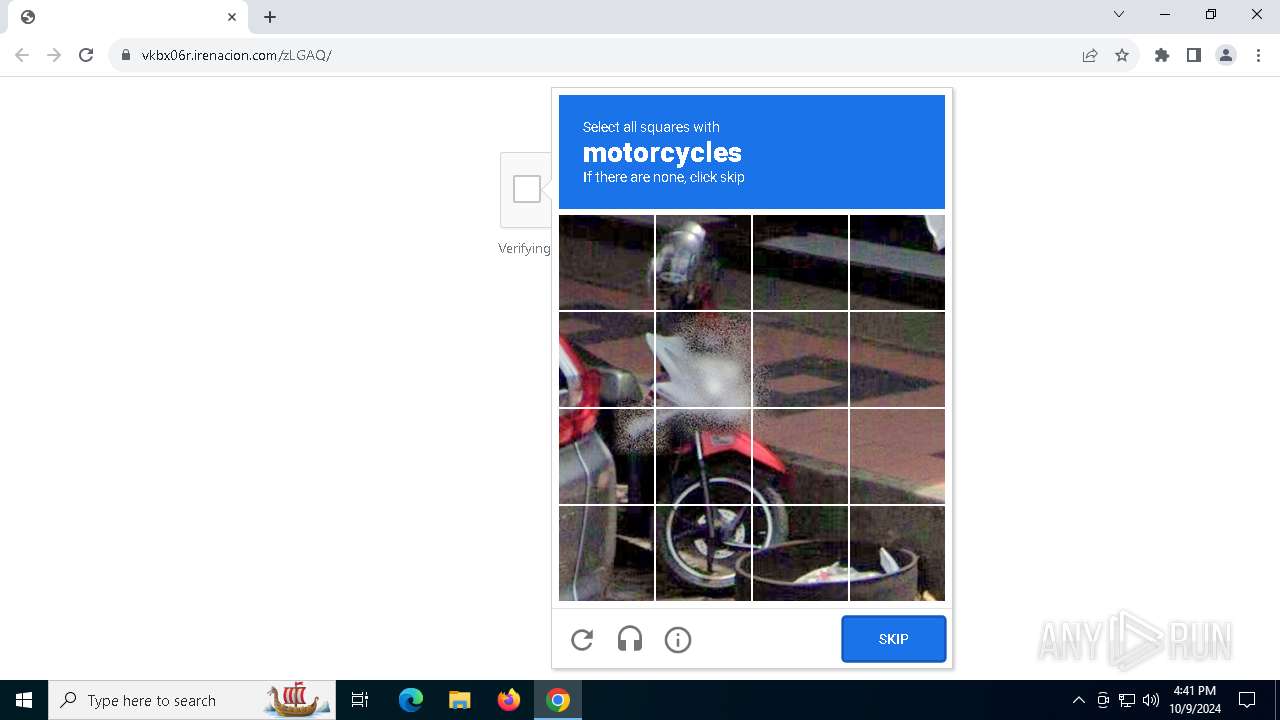Launch Microsoft Edge from the taskbar
This screenshot has height=720, width=1280.
411,700
